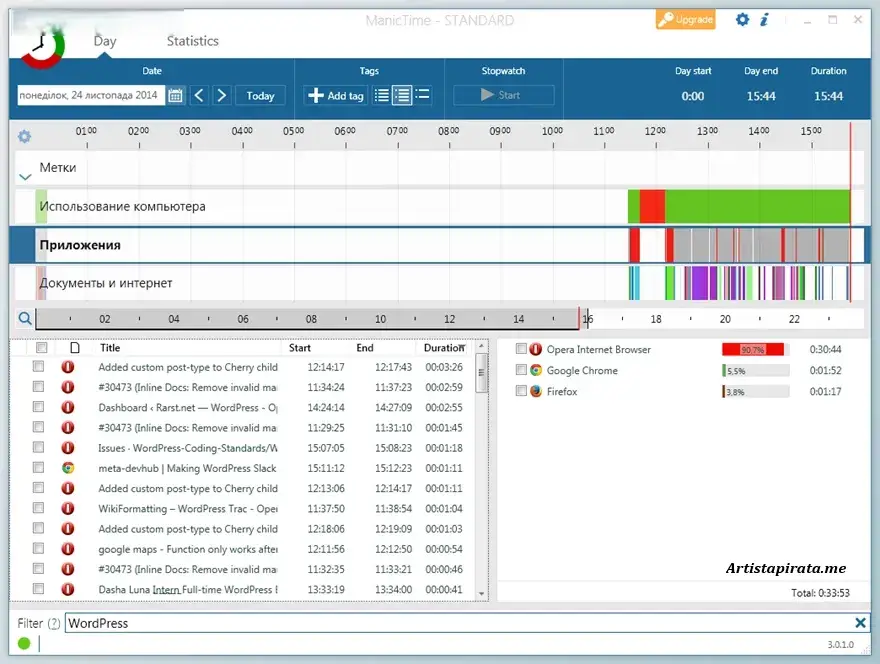Open the Day tab
Screen dimensions: 880x664
(105, 41)
